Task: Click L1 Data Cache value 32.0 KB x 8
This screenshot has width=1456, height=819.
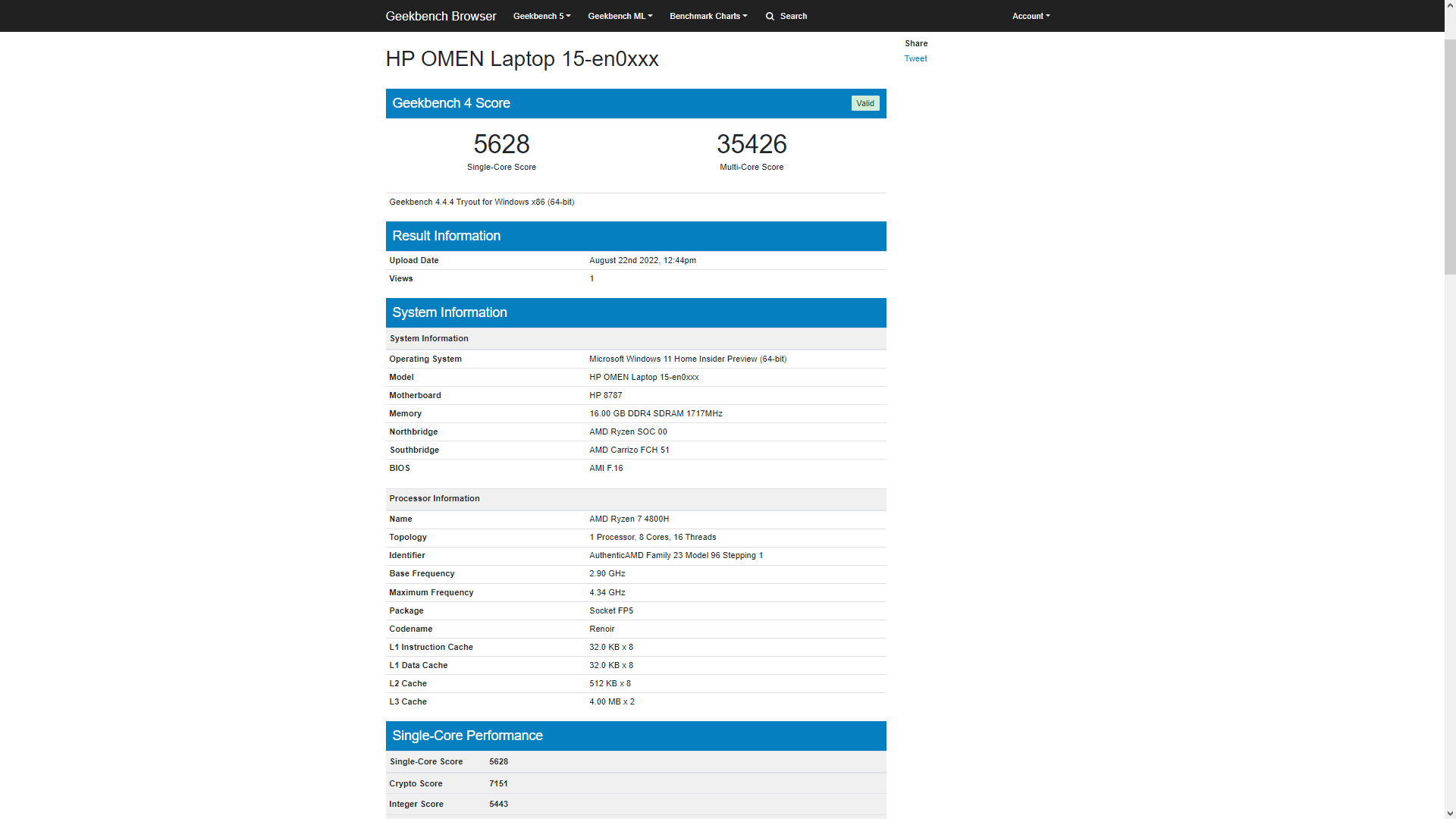Action: pos(610,665)
